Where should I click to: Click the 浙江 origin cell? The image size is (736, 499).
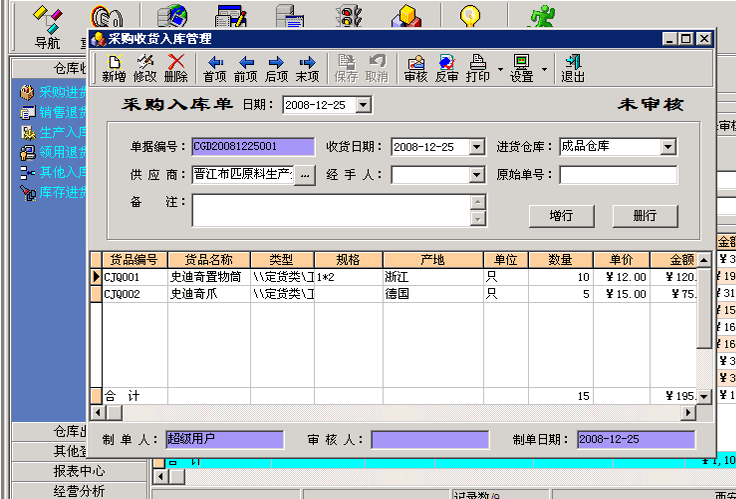[x=433, y=277]
